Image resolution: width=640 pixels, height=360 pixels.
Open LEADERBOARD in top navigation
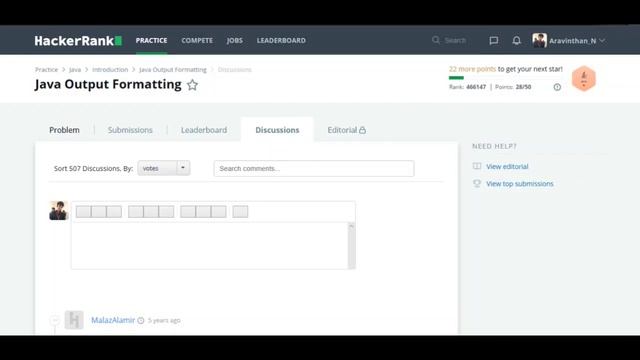click(281, 40)
